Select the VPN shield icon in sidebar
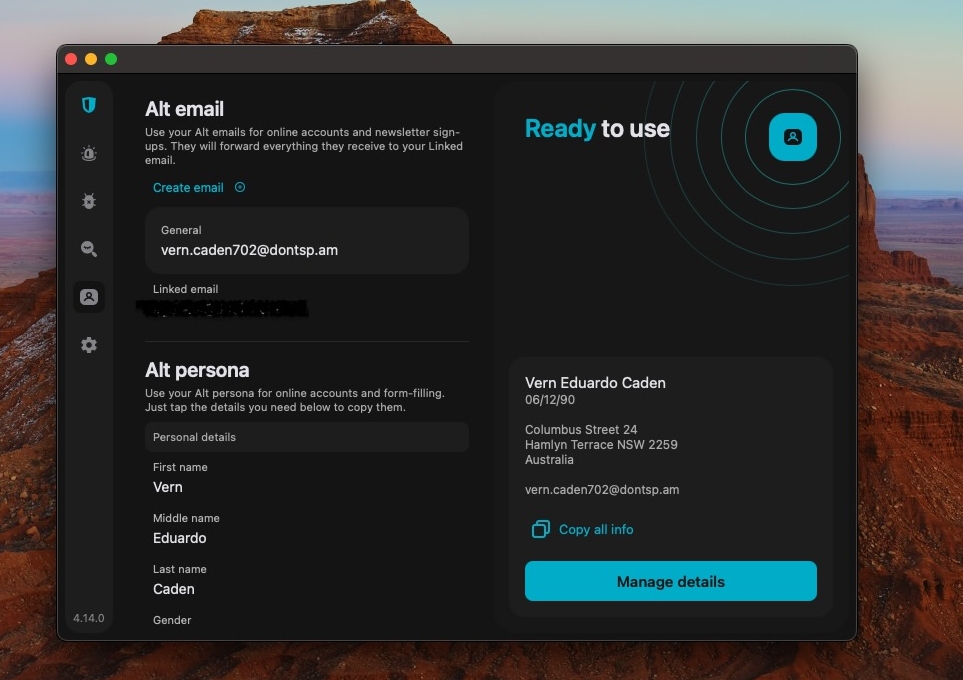 88,105
